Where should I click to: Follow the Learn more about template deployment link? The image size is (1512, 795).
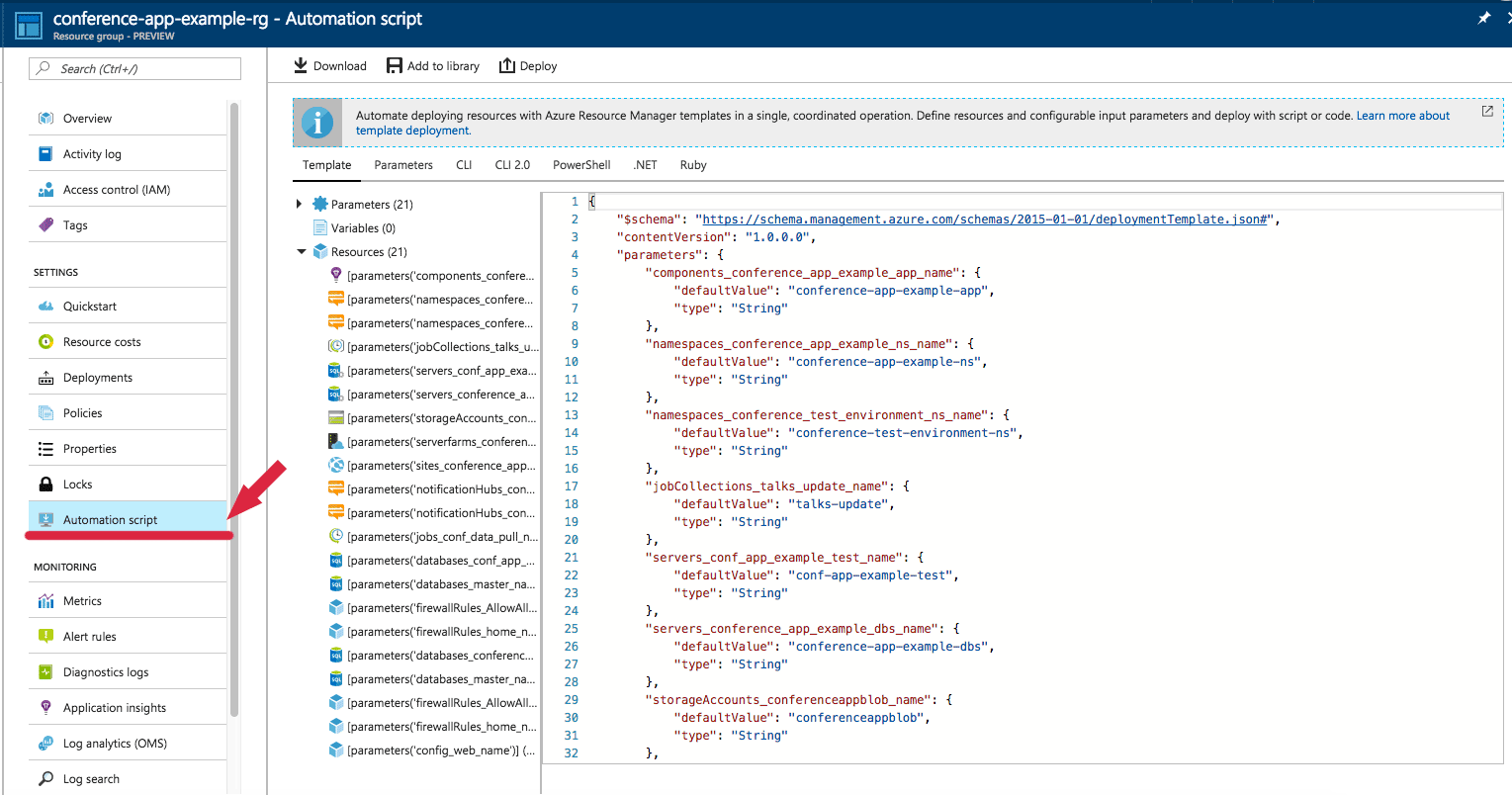click(1402, 116)
